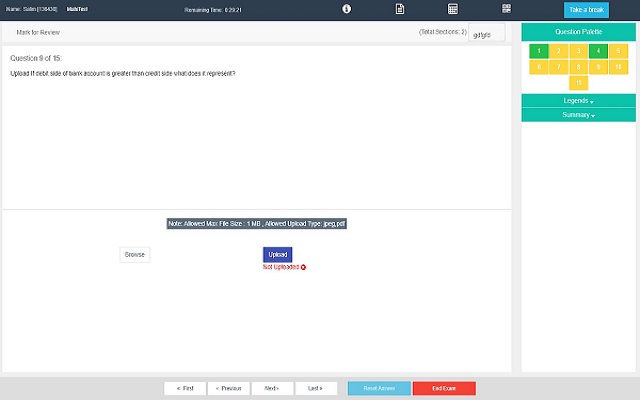Click the Remaining Time display
Image resolution: width=640 pixels, height=400 pixels.
[x=213, y=10]
